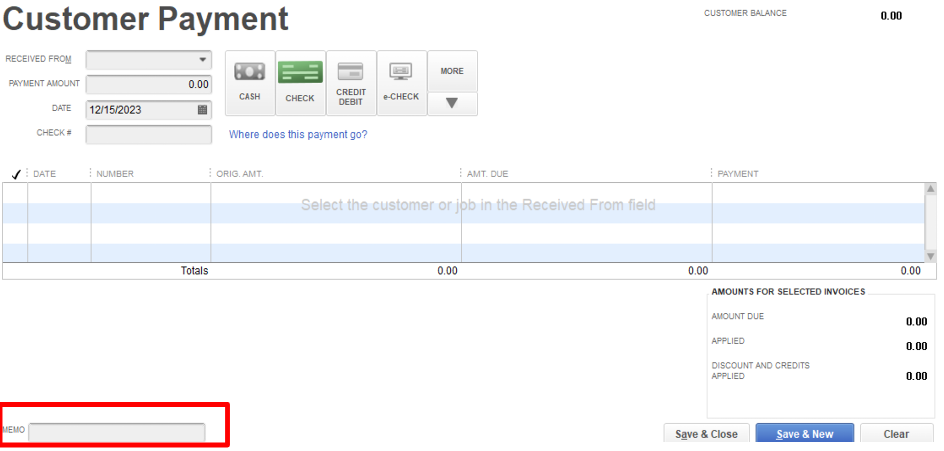944x451 pixels.
Task: Click into the Check # field
Action: pos(149,134)
